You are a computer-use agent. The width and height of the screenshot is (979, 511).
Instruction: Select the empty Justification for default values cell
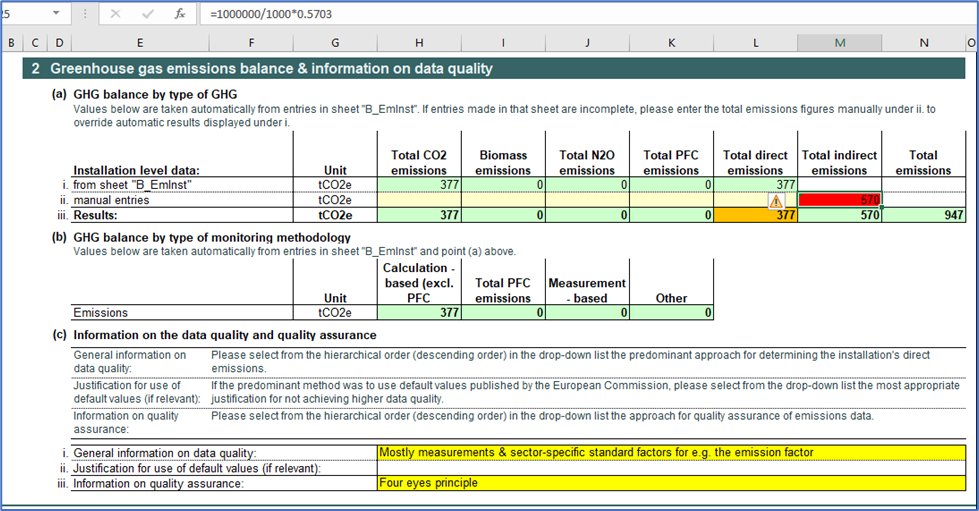click(671, 468)
